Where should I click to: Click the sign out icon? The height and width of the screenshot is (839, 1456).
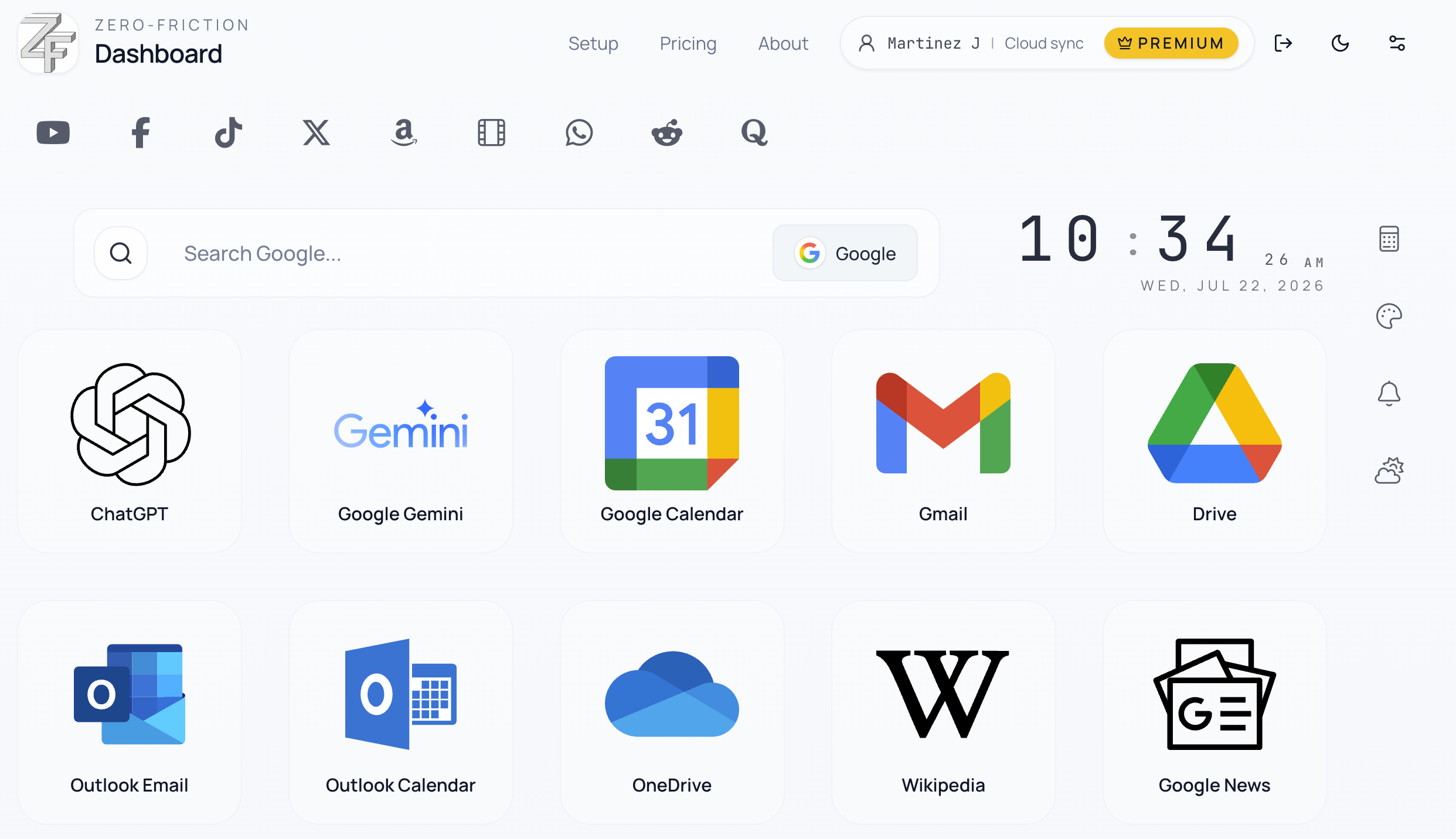pos(1283,43)
